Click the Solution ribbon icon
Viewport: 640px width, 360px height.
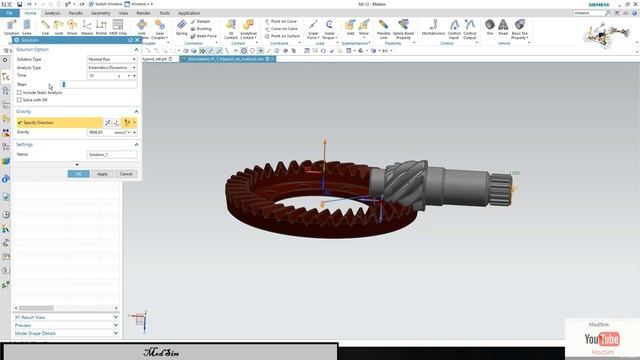click(x=11, y=27)
